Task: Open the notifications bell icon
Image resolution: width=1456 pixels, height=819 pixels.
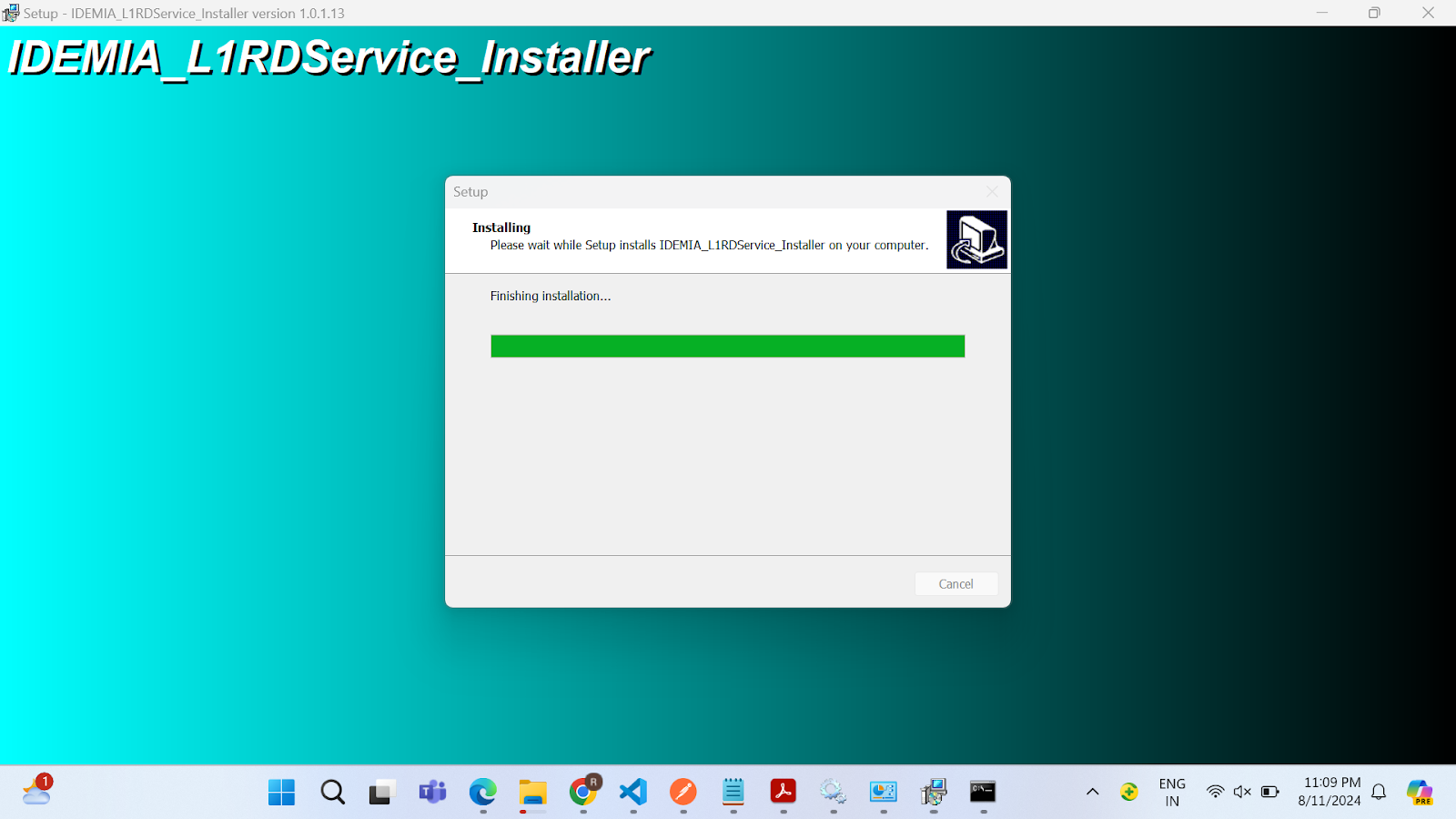Action: click(x=1379, y=793)
